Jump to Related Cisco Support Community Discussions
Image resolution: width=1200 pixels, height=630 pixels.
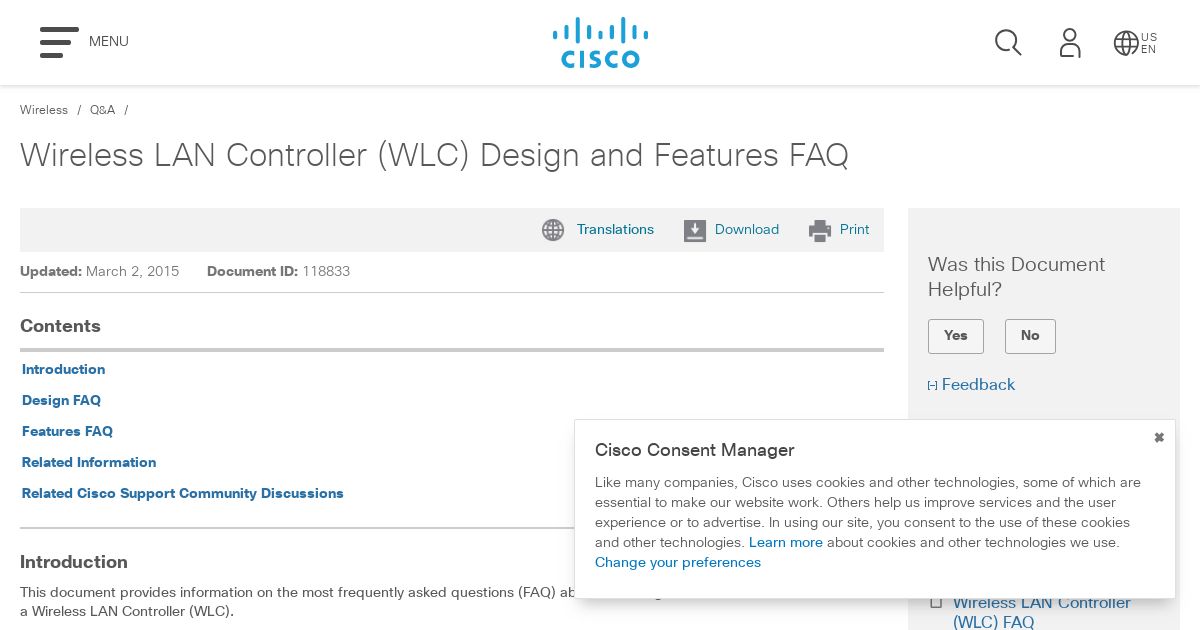183,493
